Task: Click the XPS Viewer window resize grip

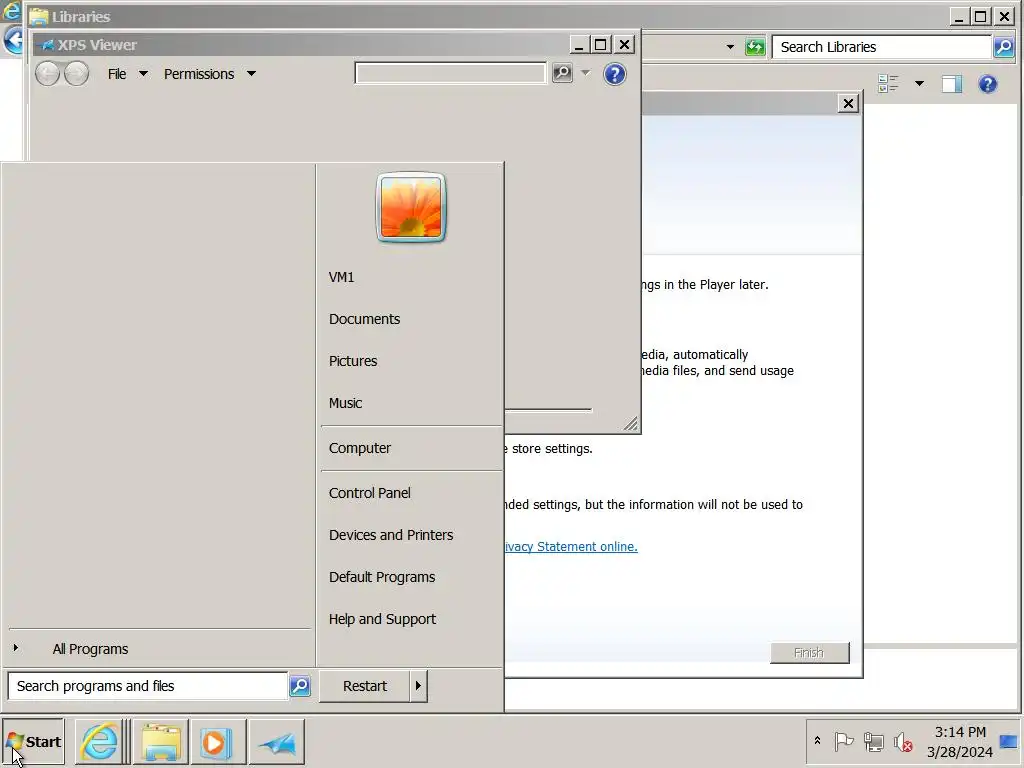Action: [630, 424]
